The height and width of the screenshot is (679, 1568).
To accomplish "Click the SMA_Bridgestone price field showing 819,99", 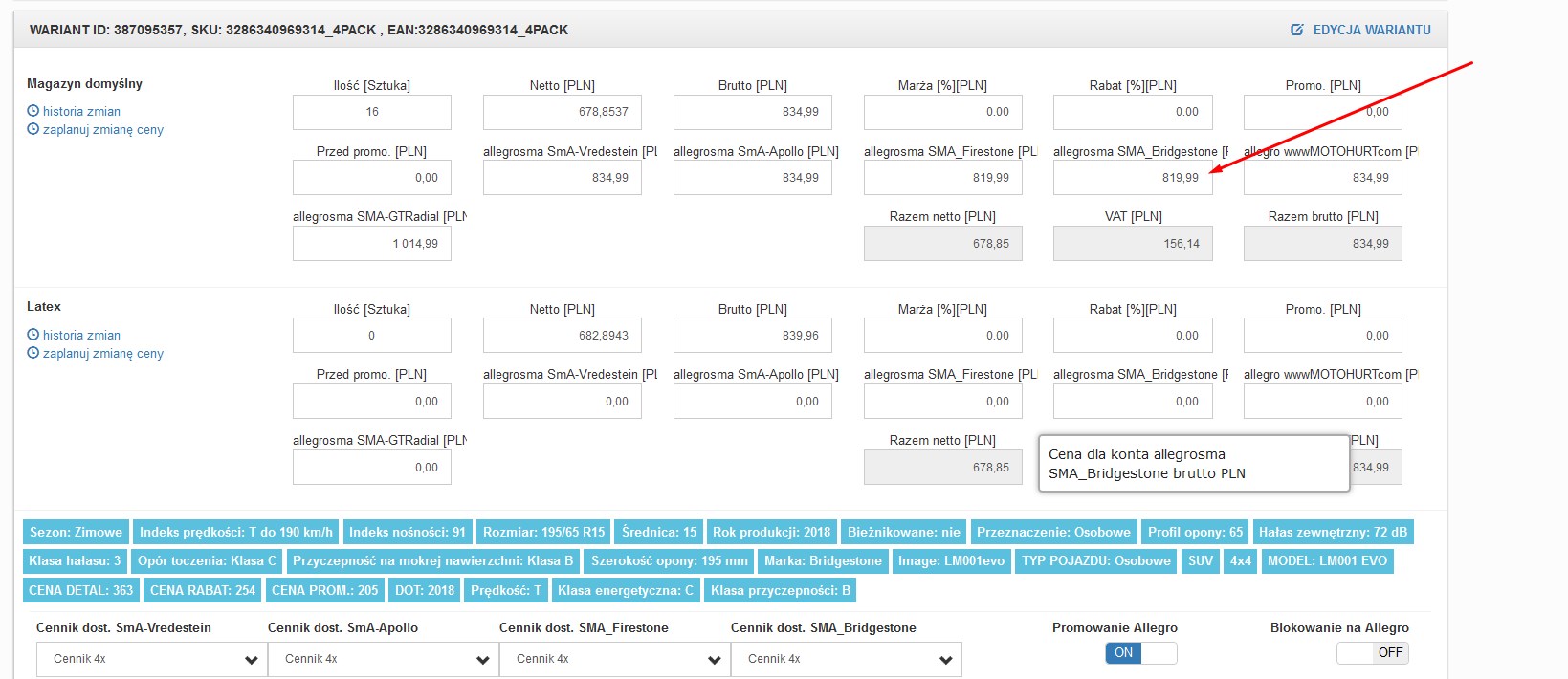I will 1133,178.
